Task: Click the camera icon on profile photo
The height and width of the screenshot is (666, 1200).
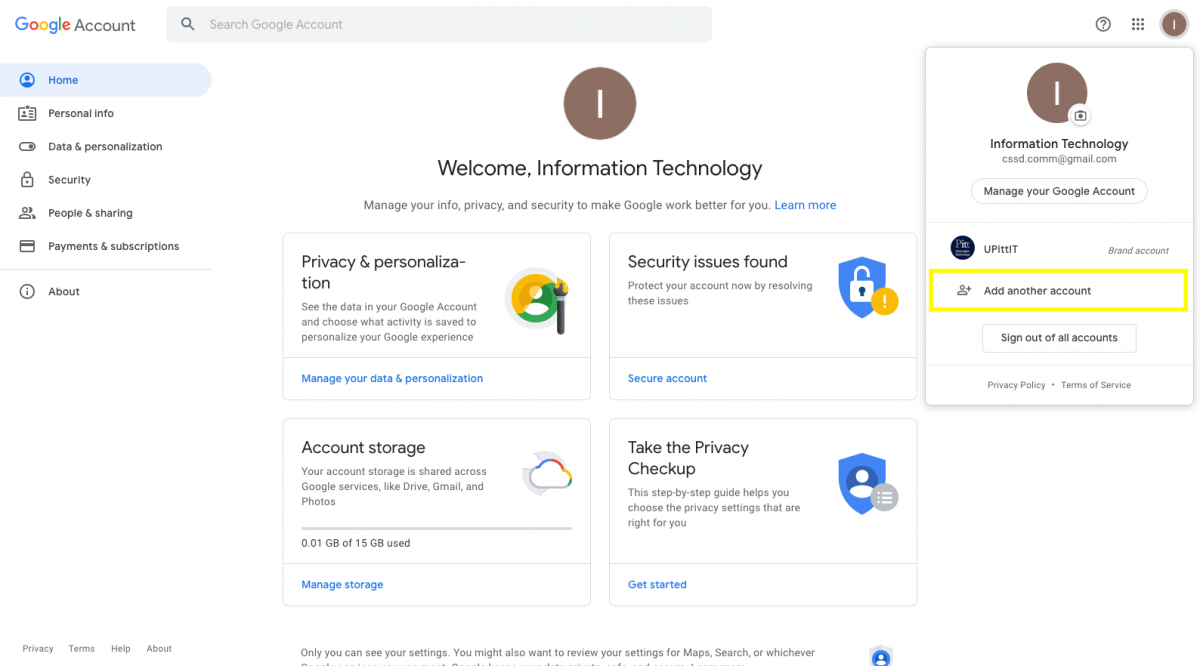Action: click(1079, 116)
